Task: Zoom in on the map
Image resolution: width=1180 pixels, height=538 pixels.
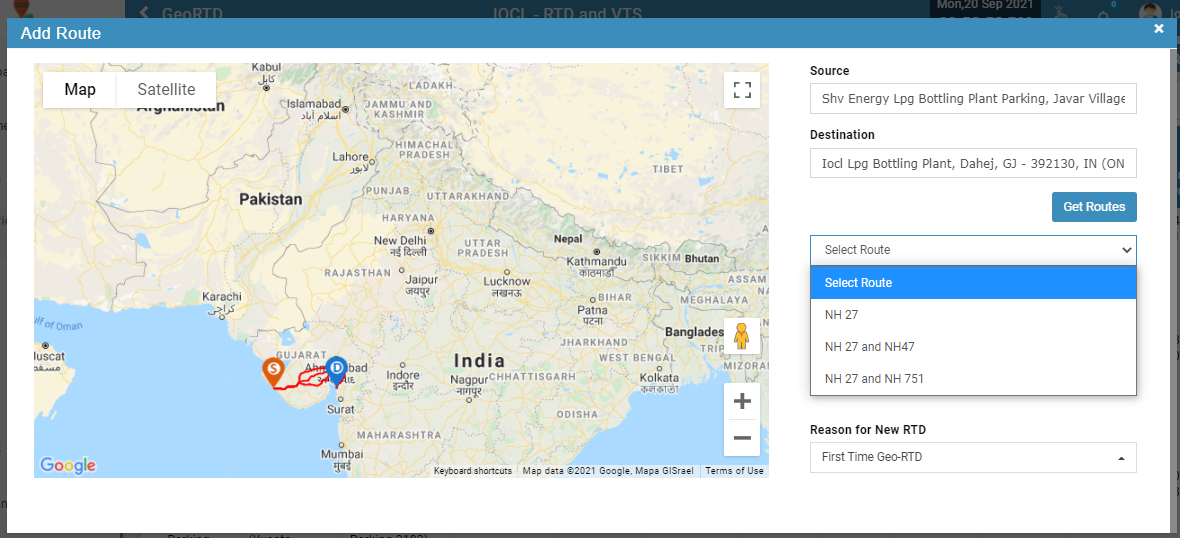Action: [742, 401]
